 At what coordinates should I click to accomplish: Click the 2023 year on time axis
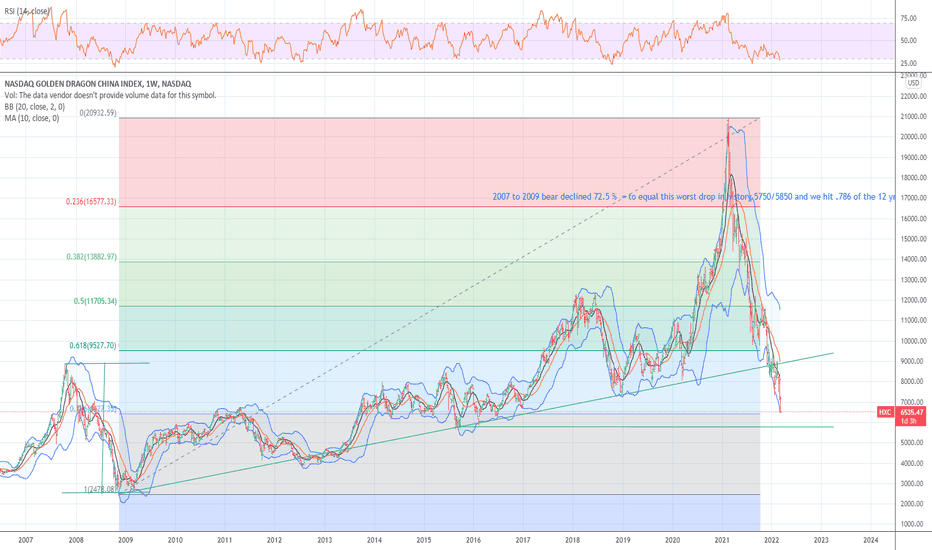coord(821,540)
